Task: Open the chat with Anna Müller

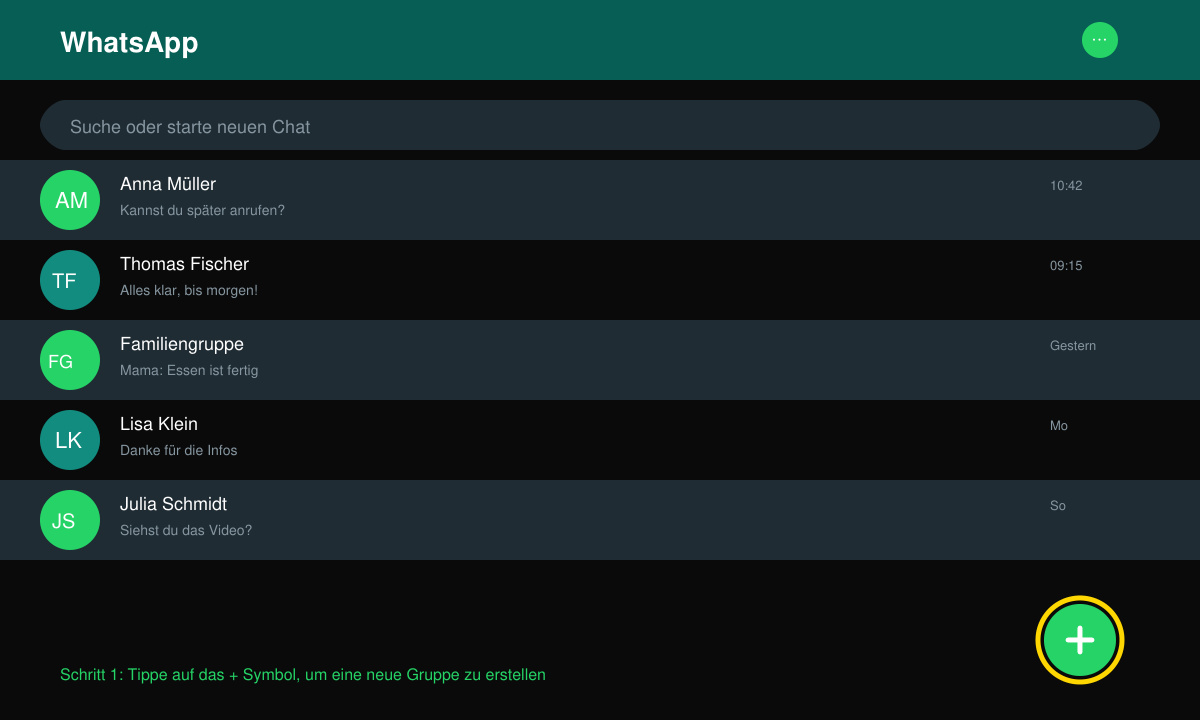Action: coord(600,200)
